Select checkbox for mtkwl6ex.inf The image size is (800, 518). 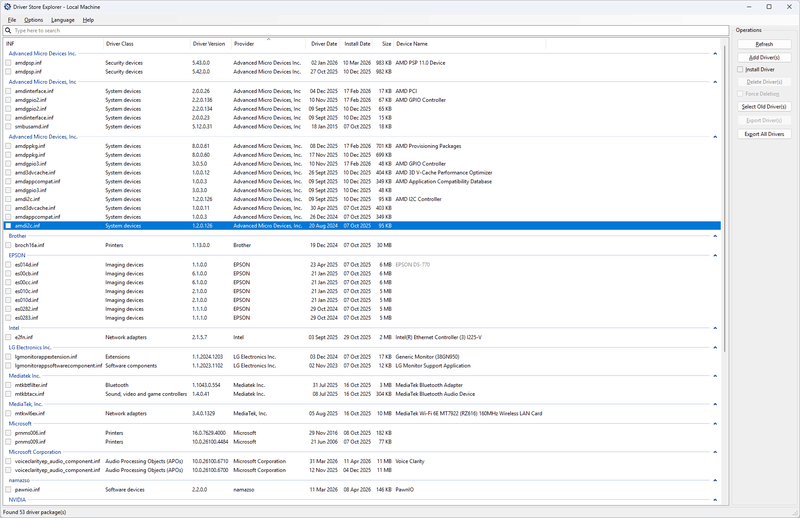pos(8,413)
